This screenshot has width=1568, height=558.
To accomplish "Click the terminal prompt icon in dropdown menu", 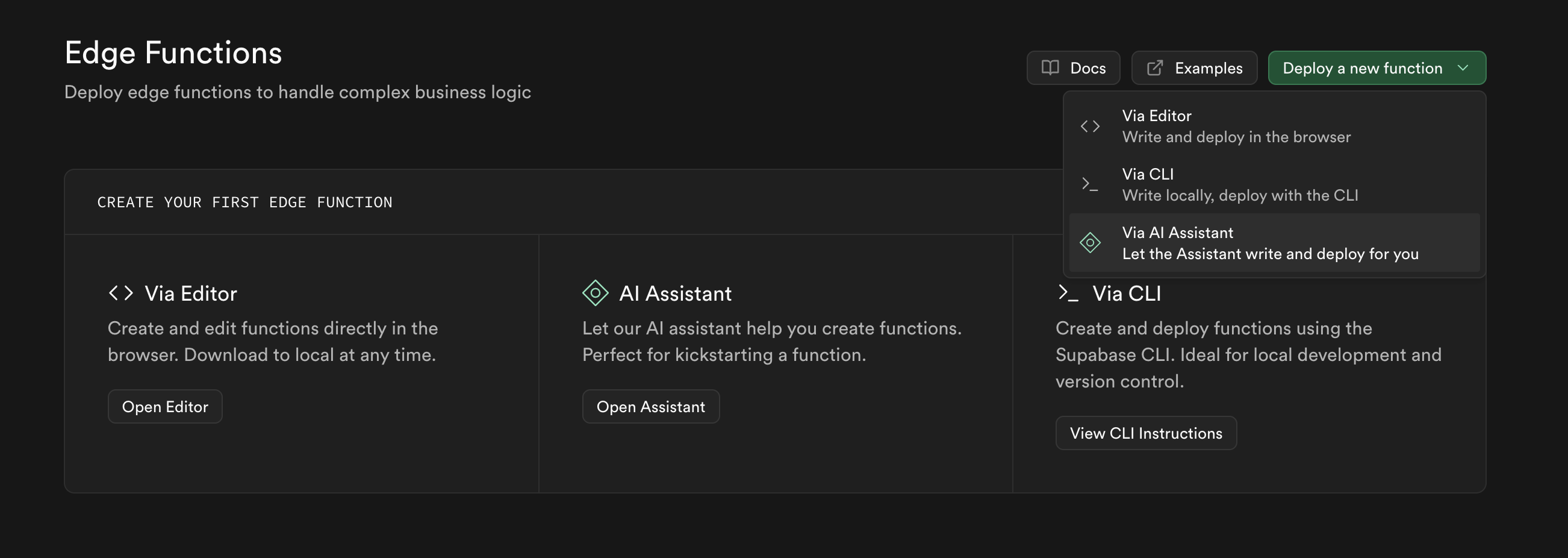I will point(1089,184).
